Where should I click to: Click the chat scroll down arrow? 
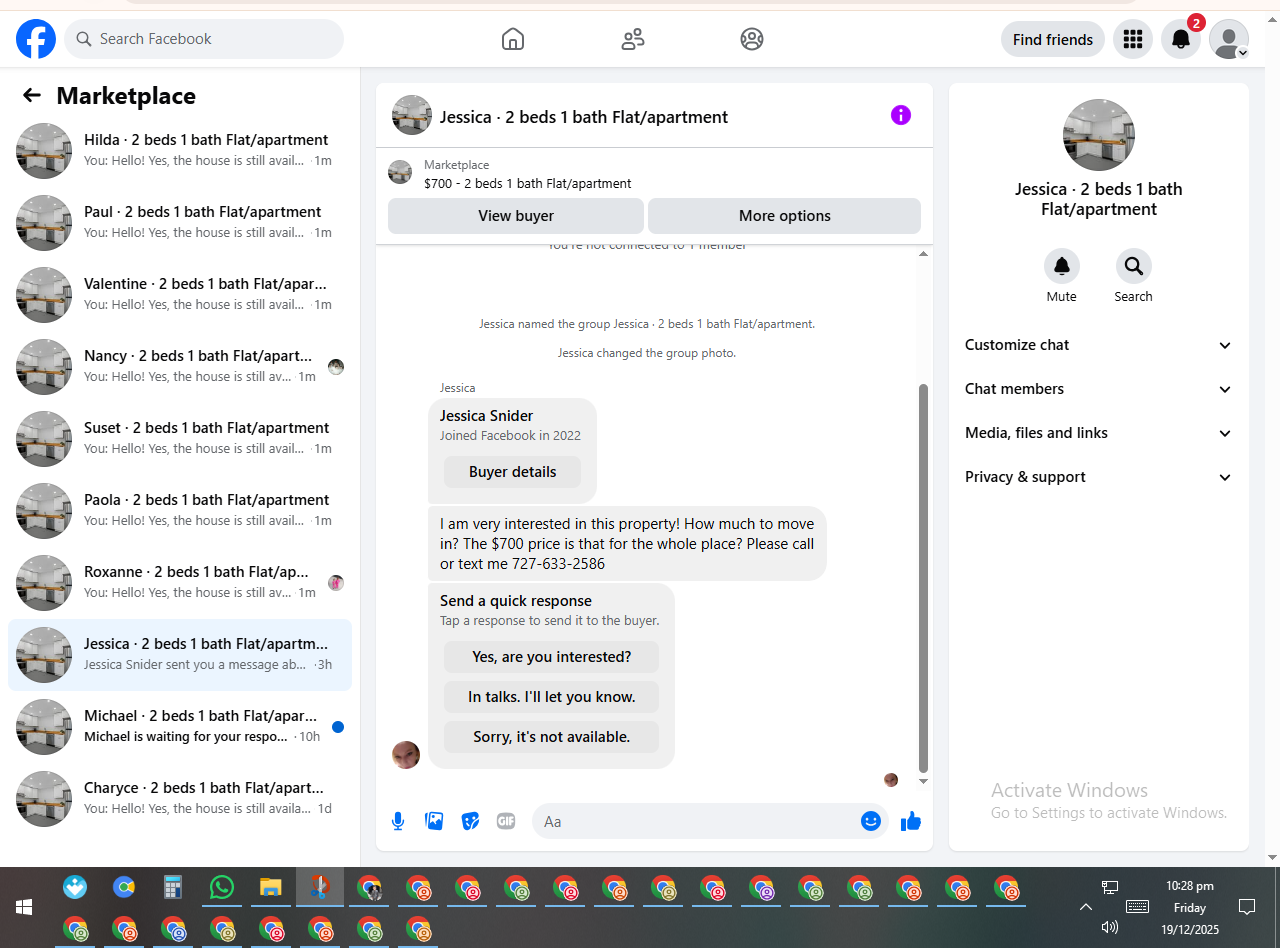tap(923, 781)
